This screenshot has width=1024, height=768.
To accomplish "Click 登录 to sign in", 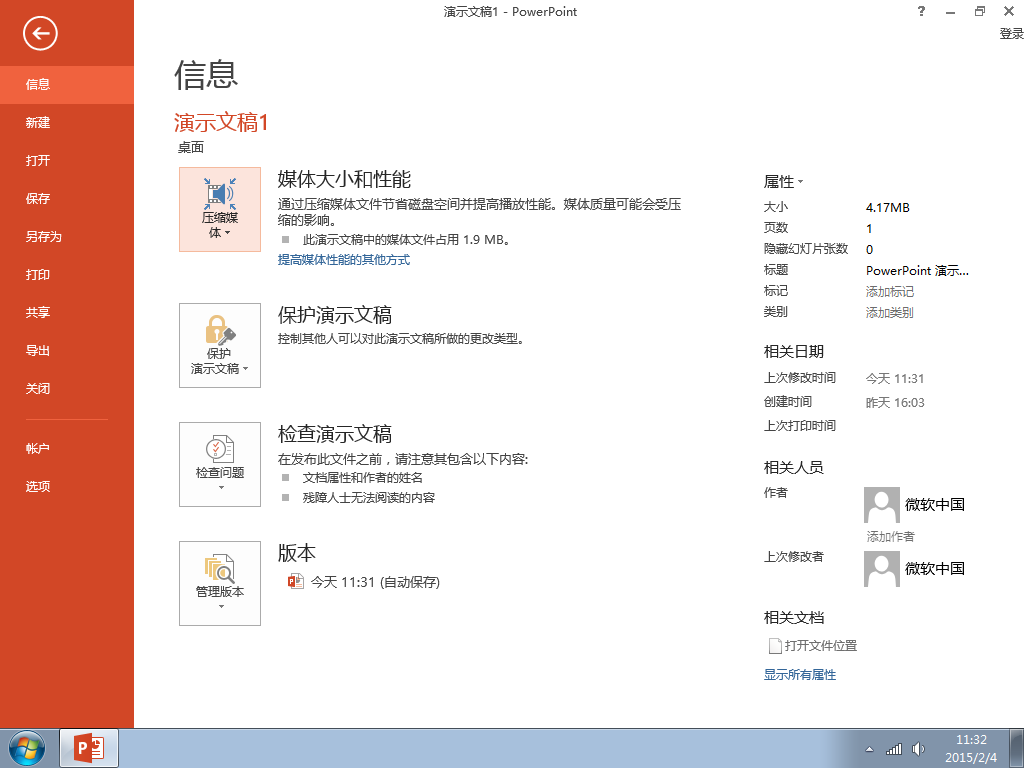I will 1011,33.
